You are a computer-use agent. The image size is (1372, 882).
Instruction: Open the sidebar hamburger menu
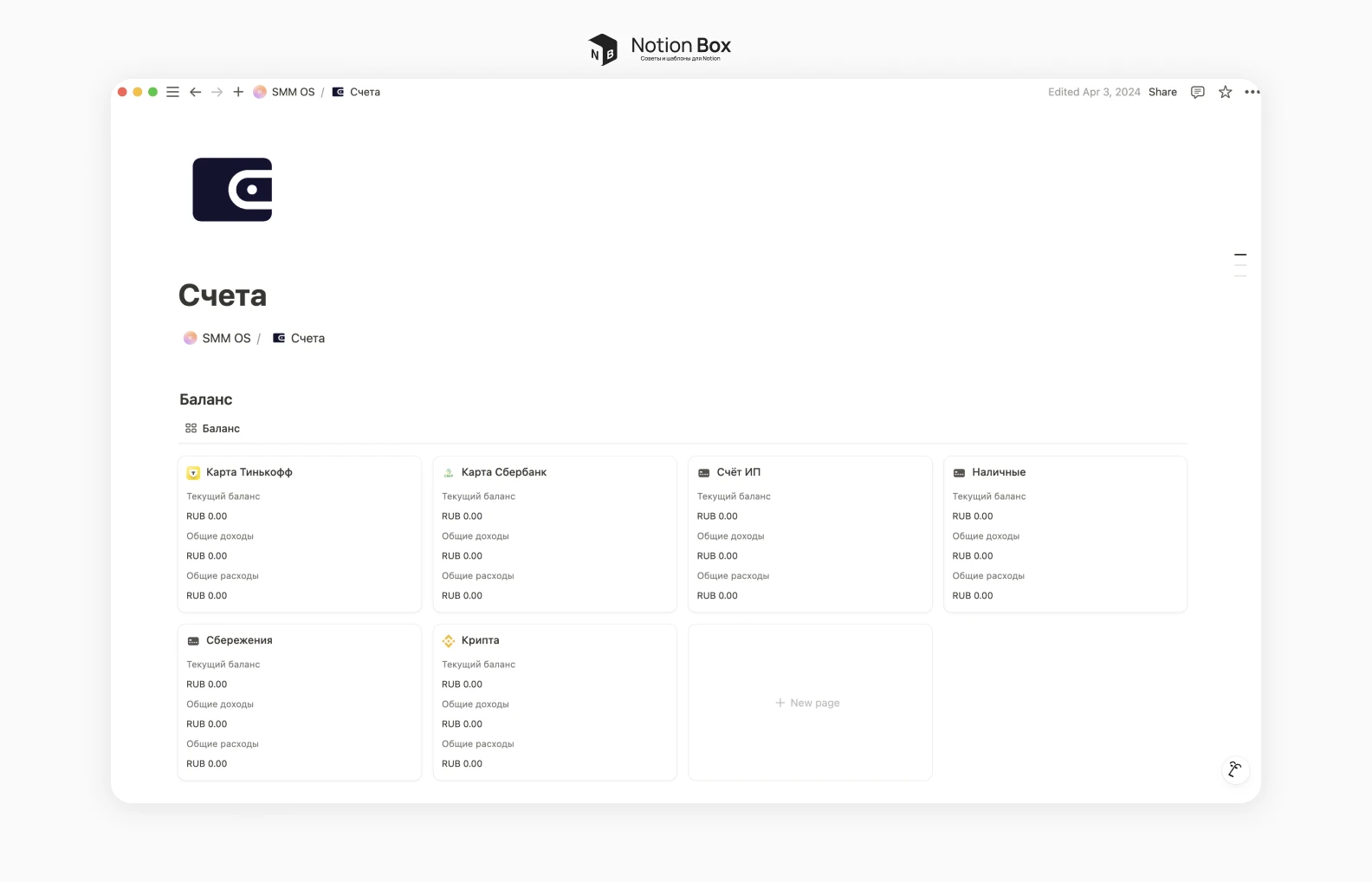[x=172, y=92]
